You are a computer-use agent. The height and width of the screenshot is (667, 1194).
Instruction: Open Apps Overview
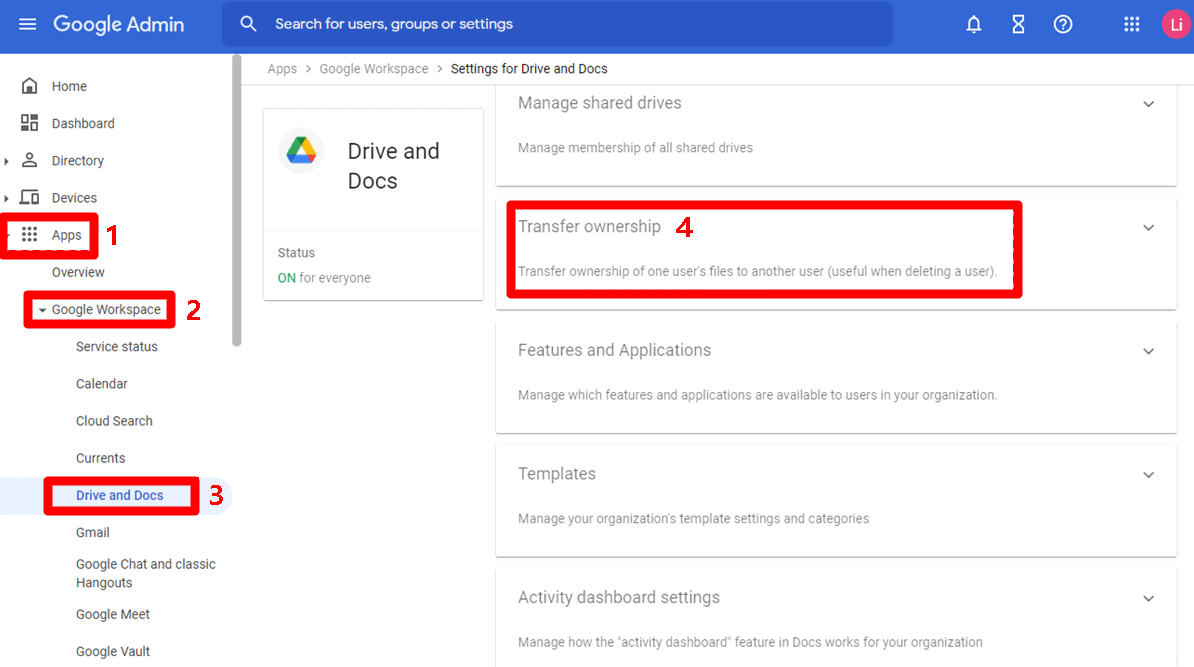coord(78,272)
